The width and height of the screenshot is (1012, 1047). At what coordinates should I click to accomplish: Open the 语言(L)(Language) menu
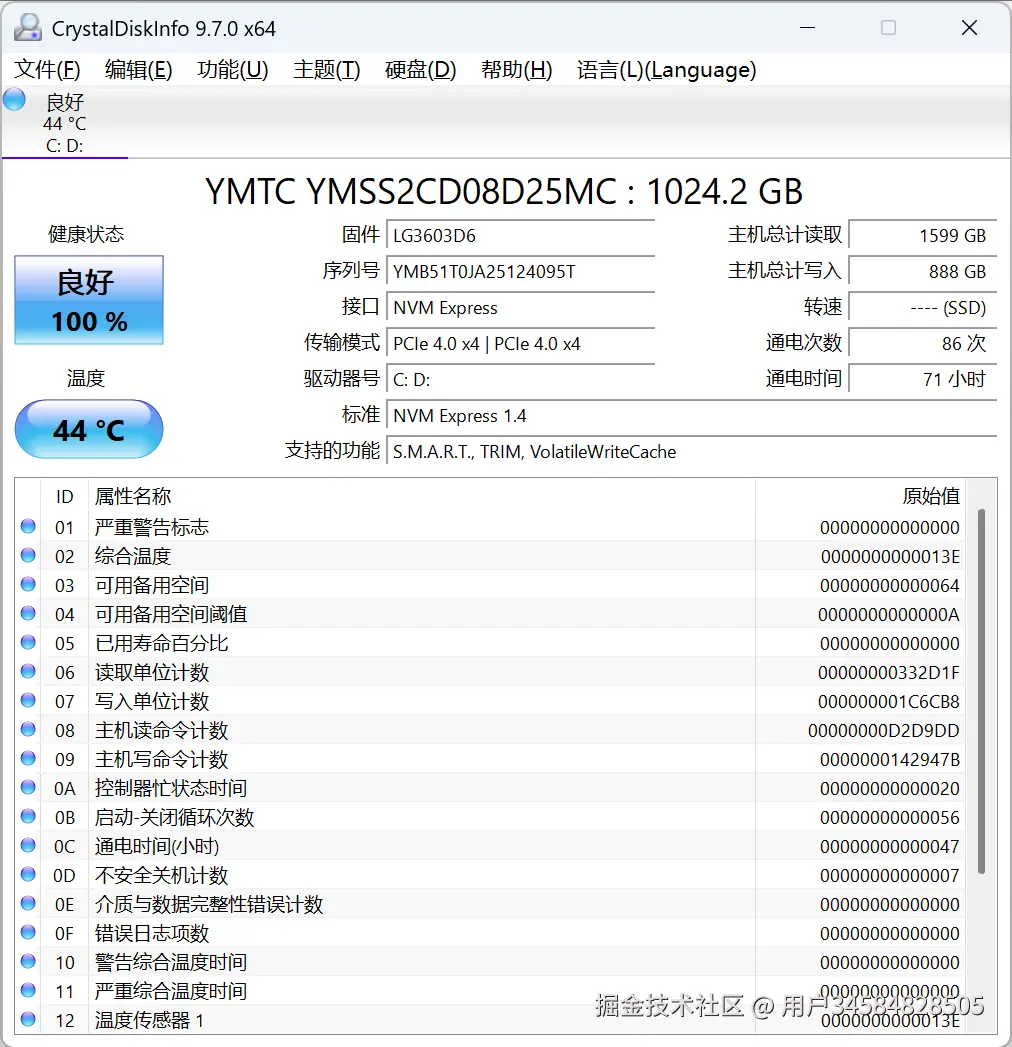point(666,69)
